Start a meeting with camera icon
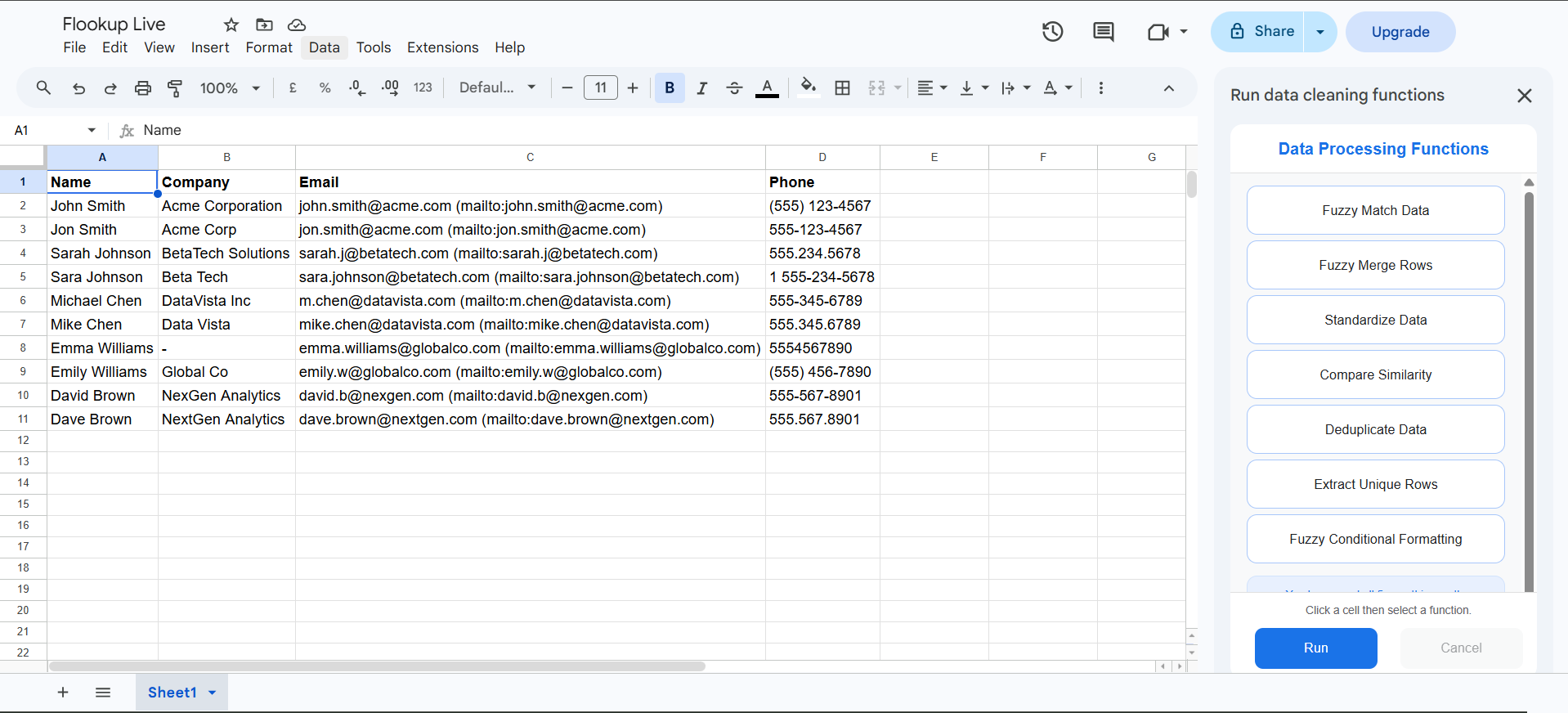The height and width of the screenshot is (713, 1568). [x=1158, y=32]
